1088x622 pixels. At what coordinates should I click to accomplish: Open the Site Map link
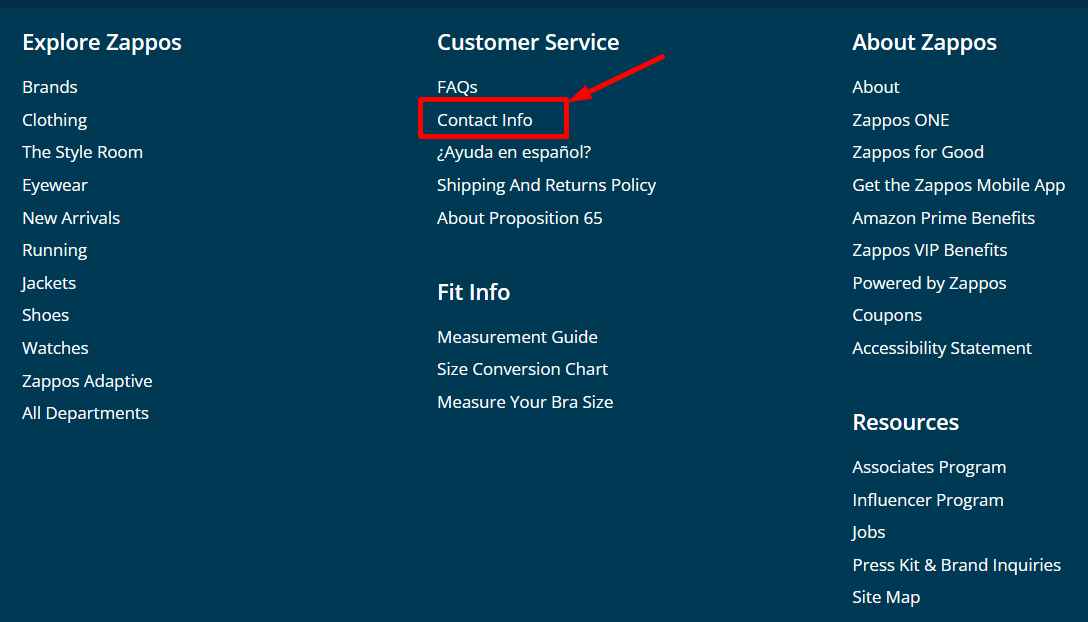click(x=885, y=597)
